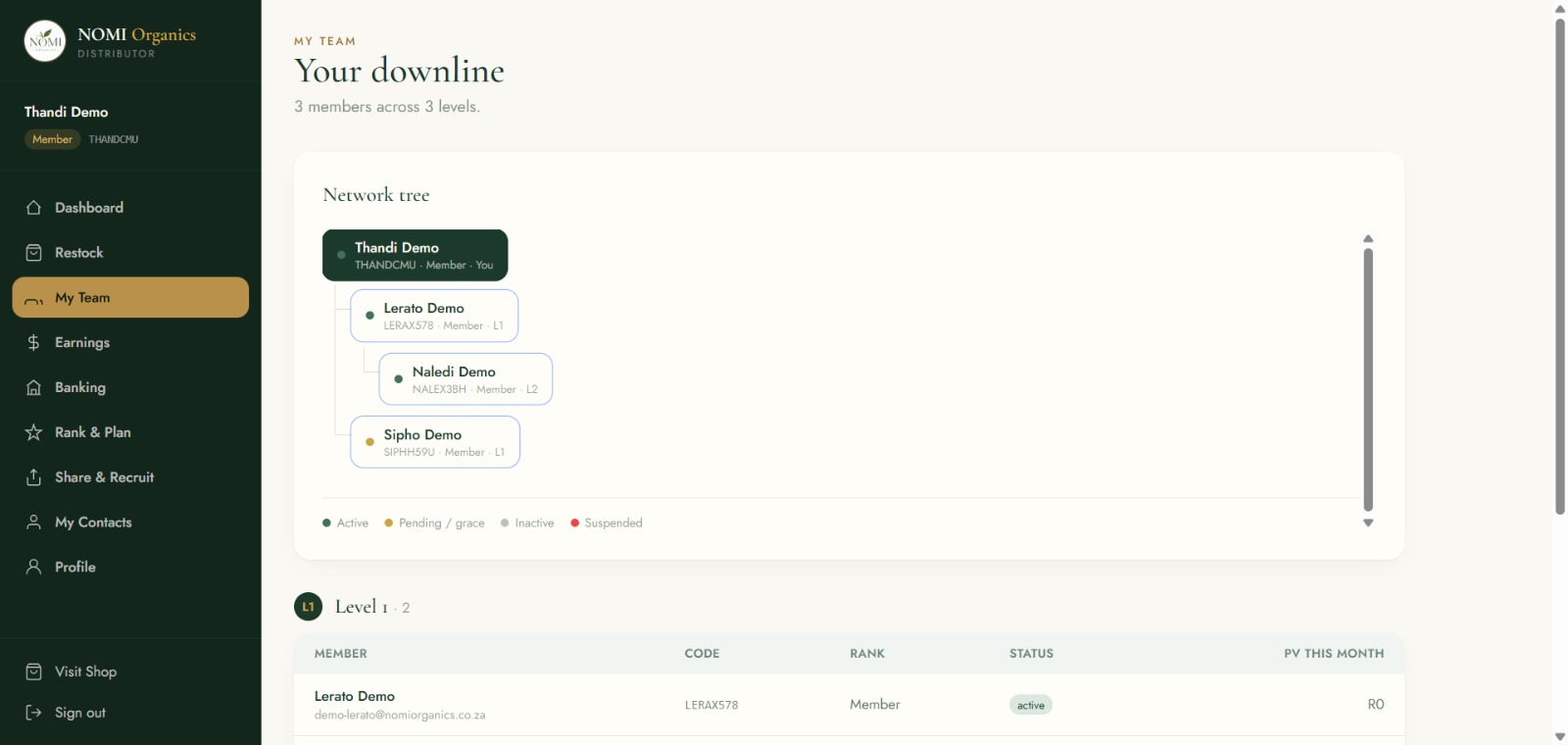
Task: Open the Restock menu item
Action: pyautogui.click(x=130, y=253)
